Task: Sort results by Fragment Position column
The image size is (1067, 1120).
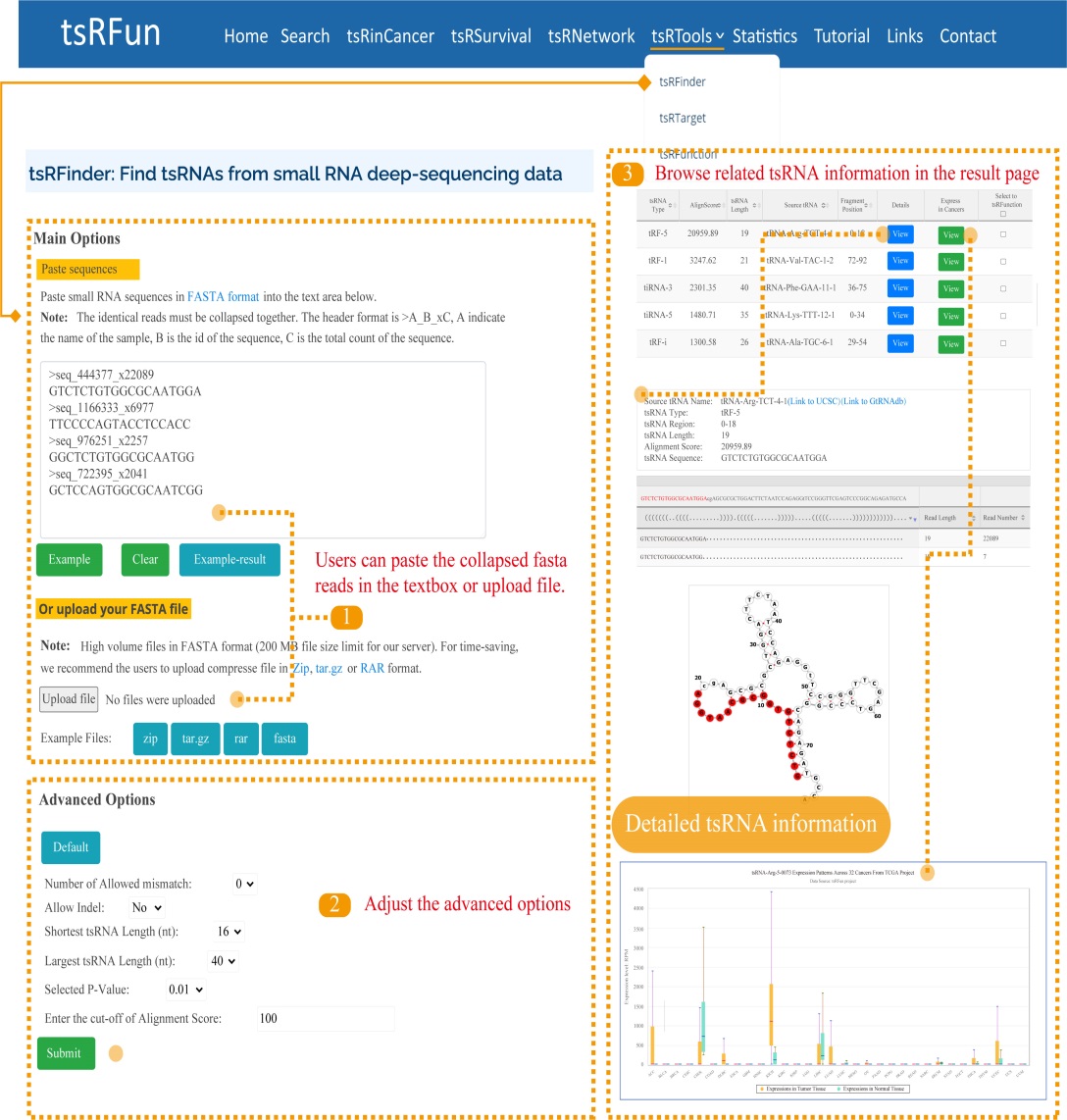Action: pos(867,206)
